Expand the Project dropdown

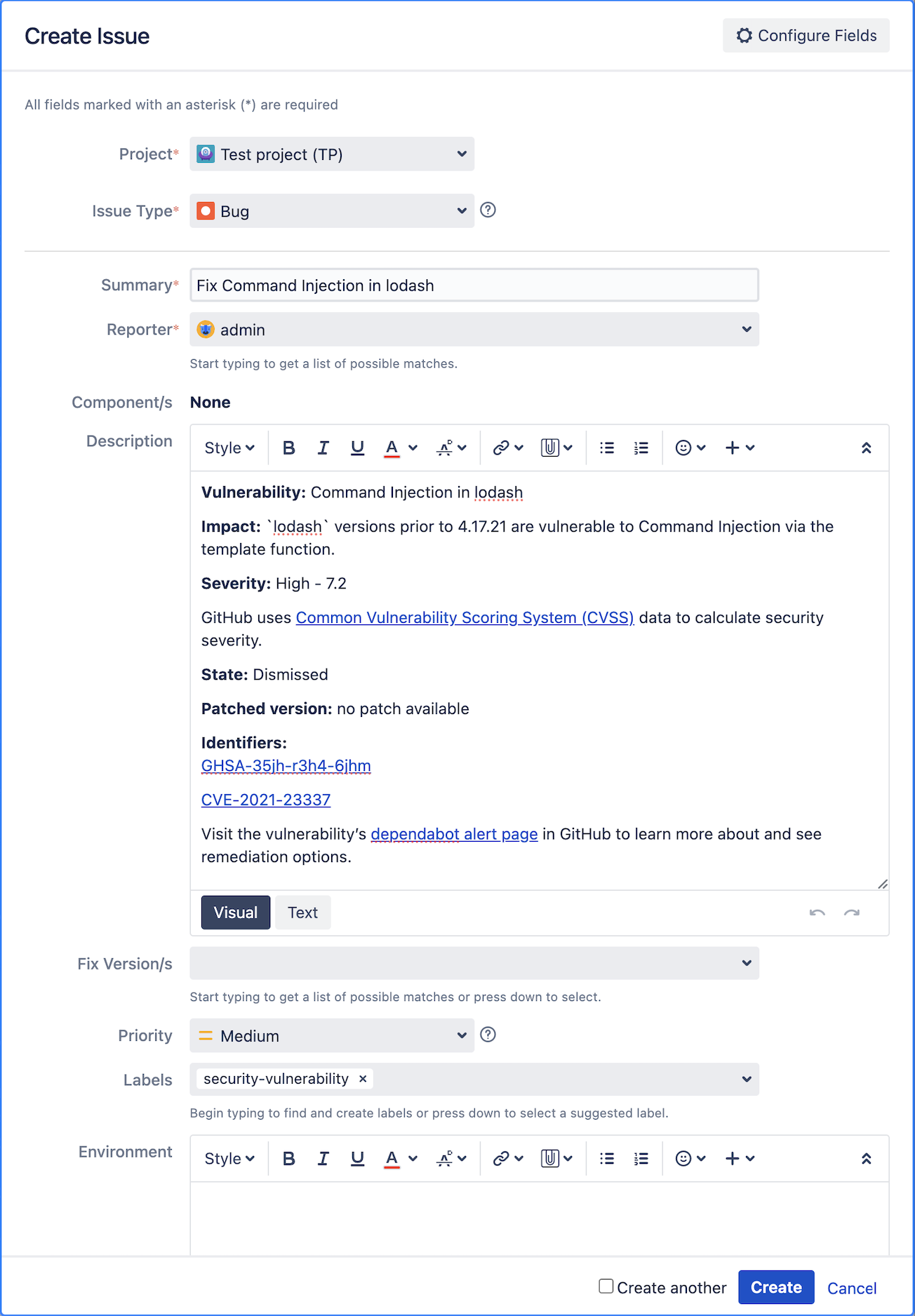tap(332, 154)
